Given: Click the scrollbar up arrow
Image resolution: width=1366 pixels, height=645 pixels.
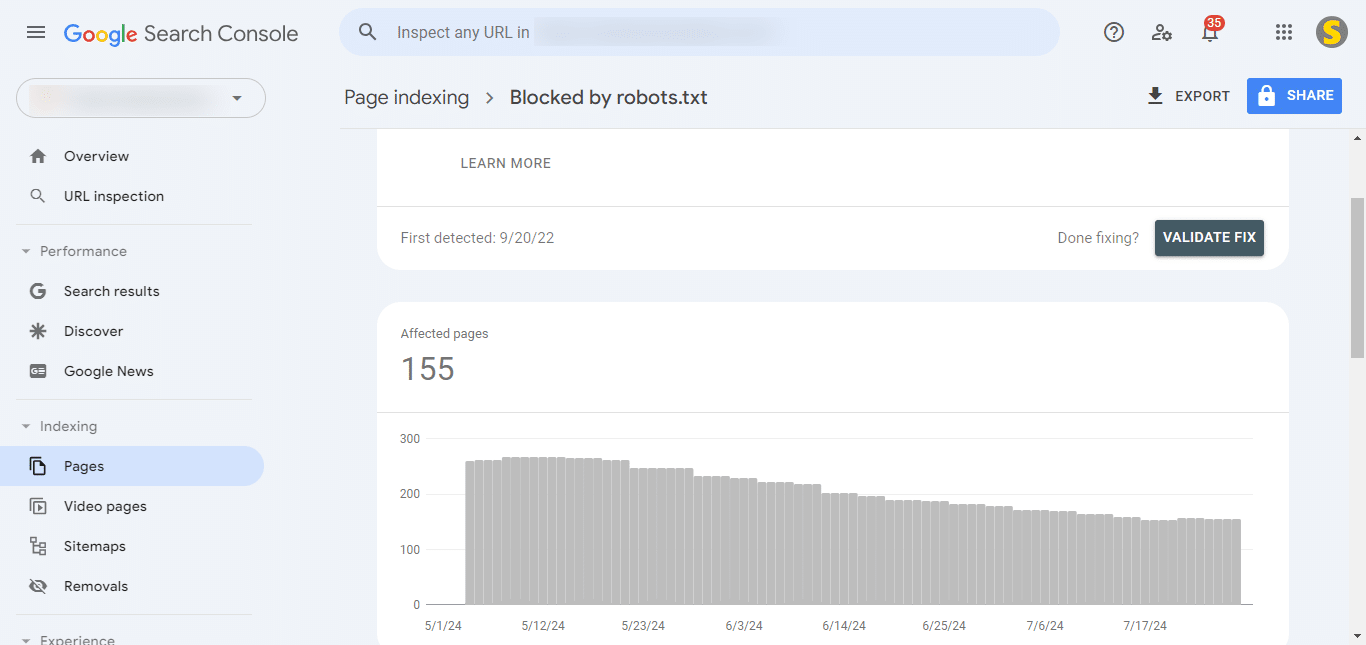Looking at the screenshot, I should tap(1358, 137).
